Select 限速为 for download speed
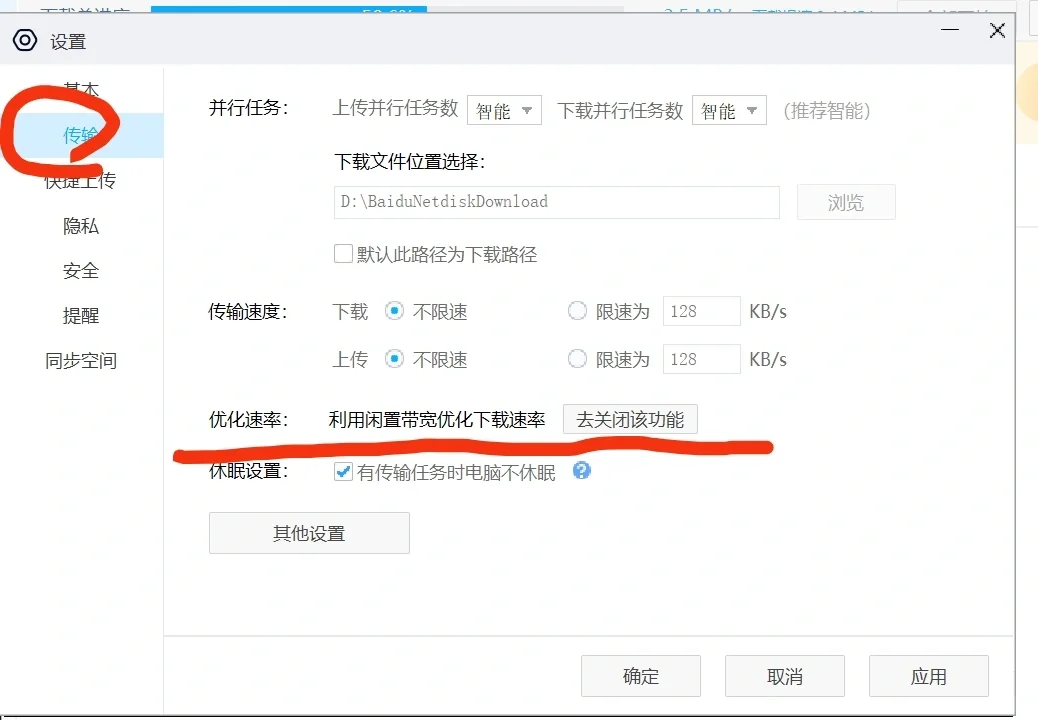This screenshot has height=720, width=1038. pyautogui.click(x=577, y=311)
